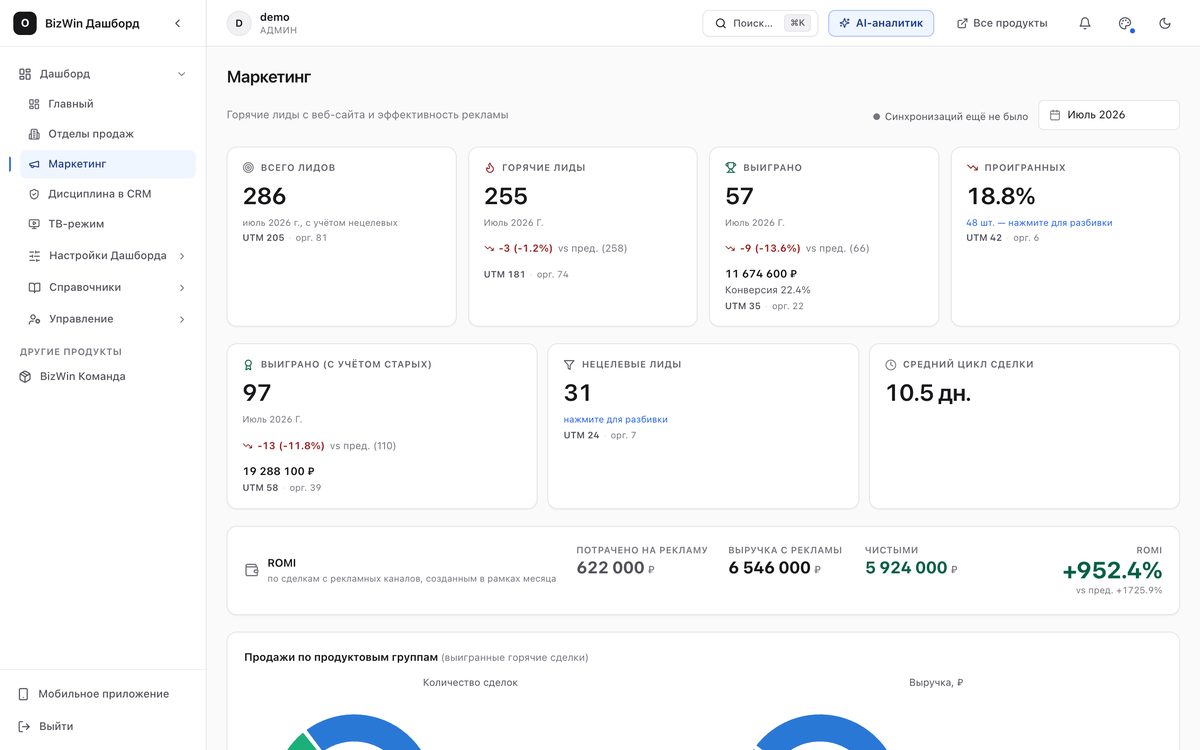Select Маркетинг in the sidebar
Viewport: 1200px width, 750px height.
click(x=108, y=164)
